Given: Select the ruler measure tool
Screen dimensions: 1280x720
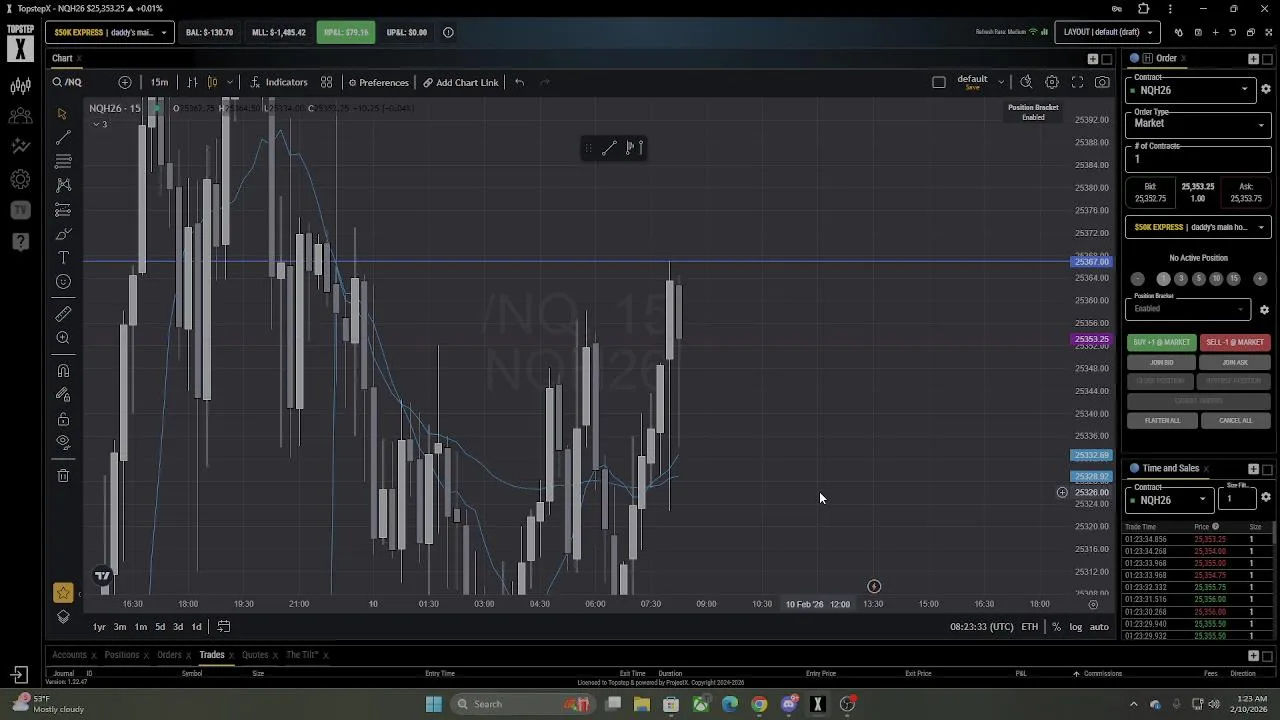Looking at the screenshot, I should tap(63, 314).
